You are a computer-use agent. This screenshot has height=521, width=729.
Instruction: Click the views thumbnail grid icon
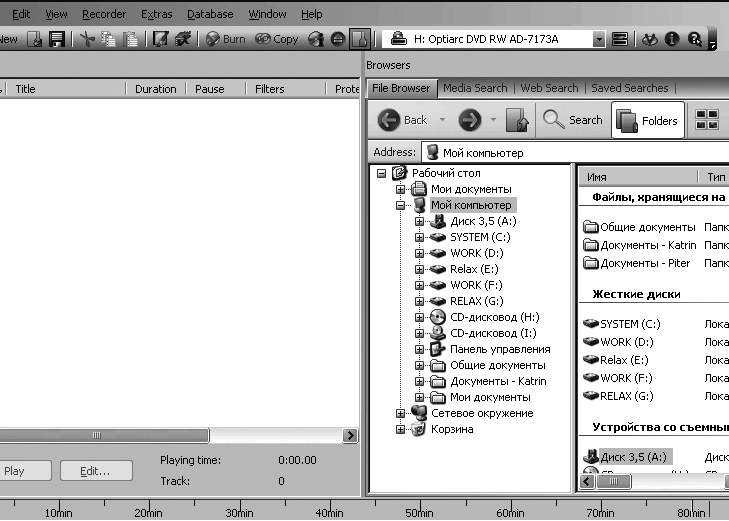point(707,120)
